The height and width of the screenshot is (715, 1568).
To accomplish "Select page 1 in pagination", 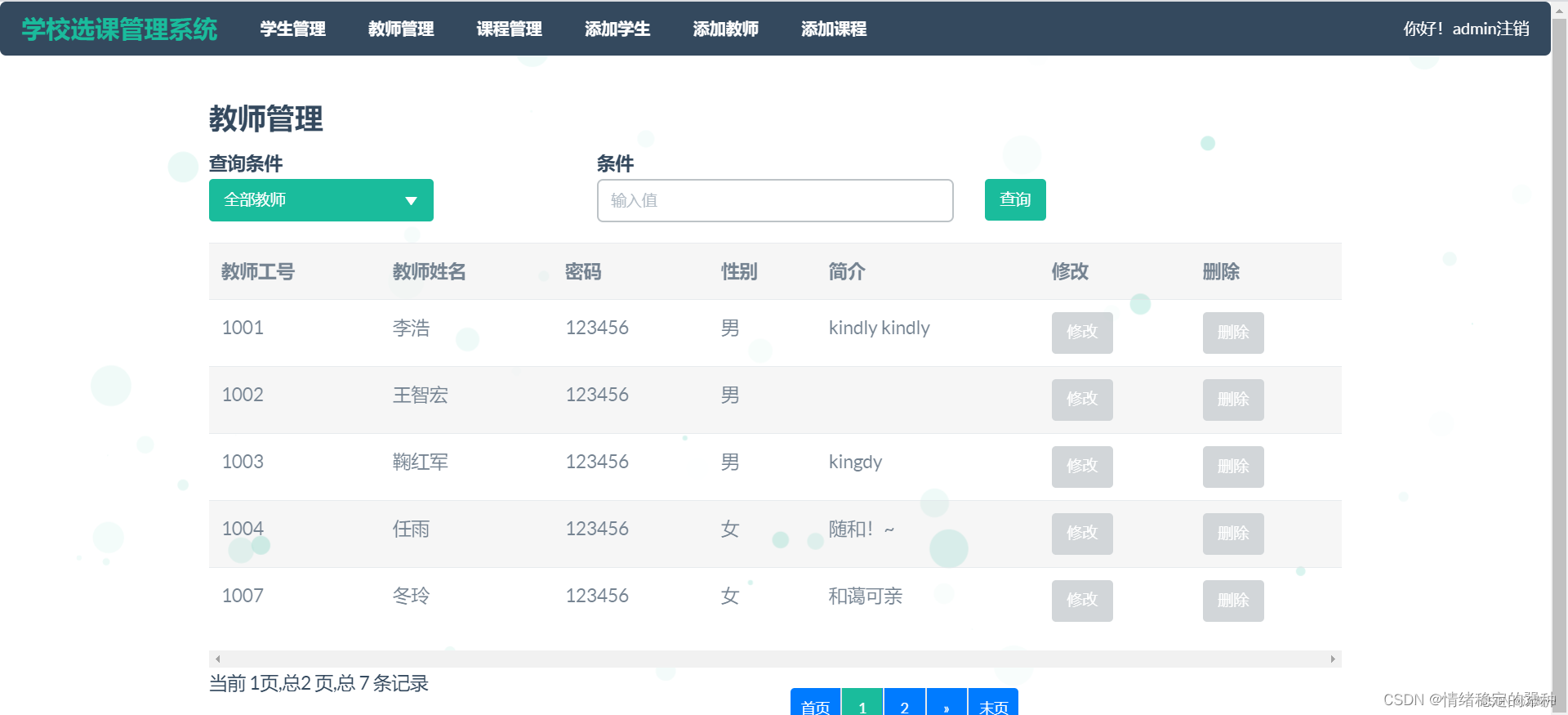I will [x=862, y=703].
